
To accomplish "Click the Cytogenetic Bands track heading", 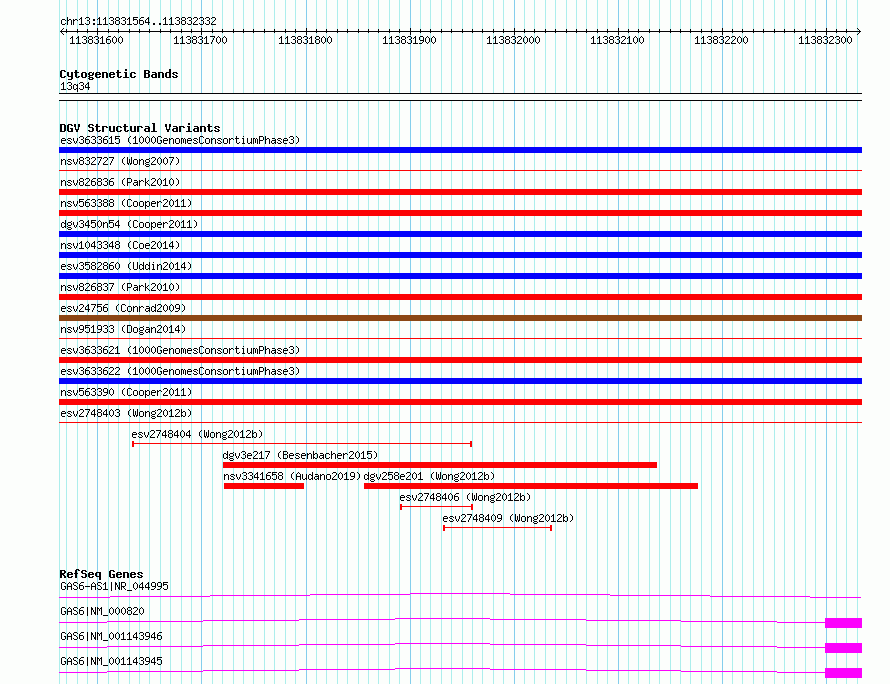I will pyautogui.click(x=119, y=74).
